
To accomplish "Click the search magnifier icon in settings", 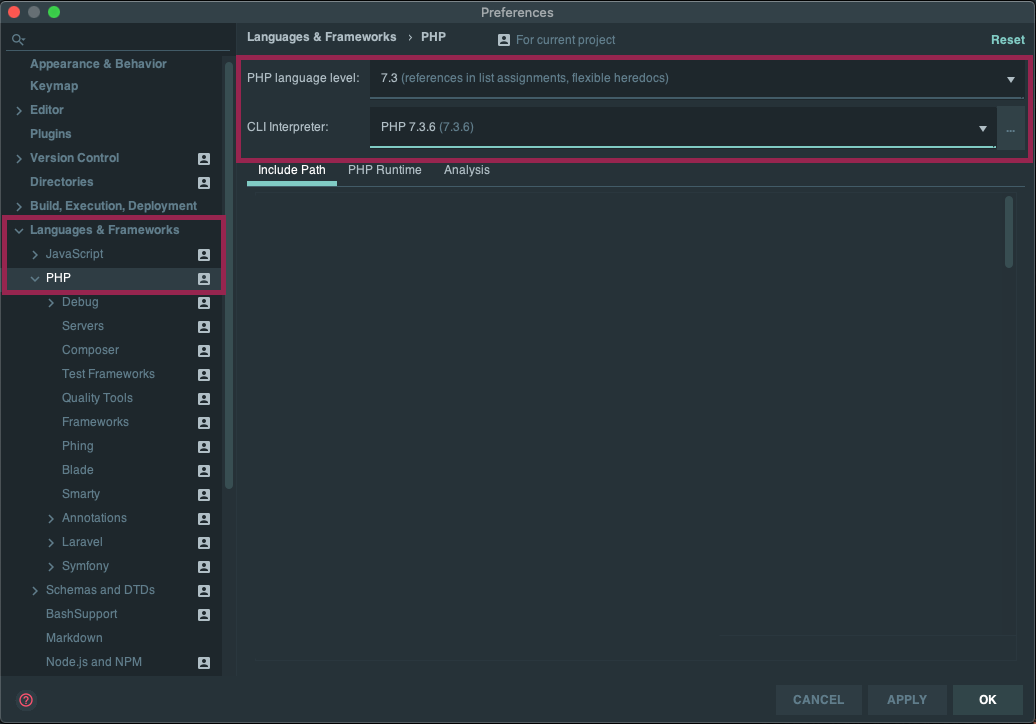I will click(x=18, y=40).
